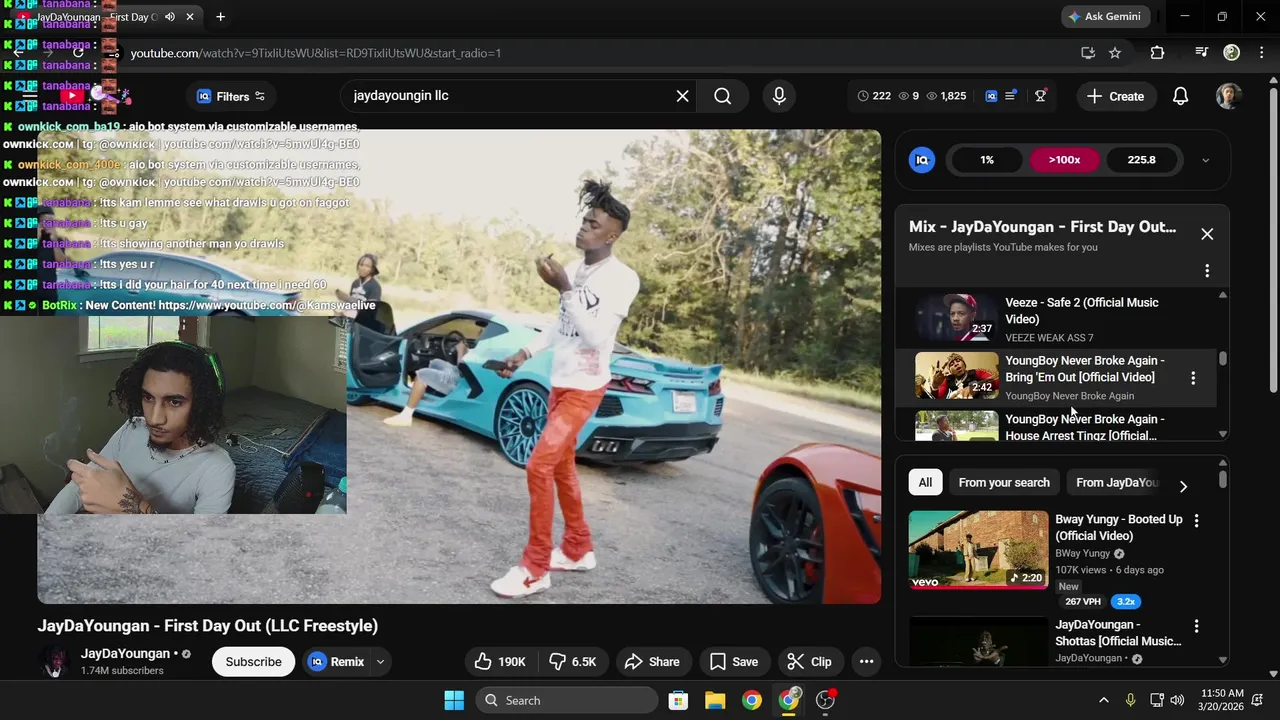Screen dimensions: 1280x720
Task: Open options for JayDaYoungan Shottas video
Action: click(1196, 626)
